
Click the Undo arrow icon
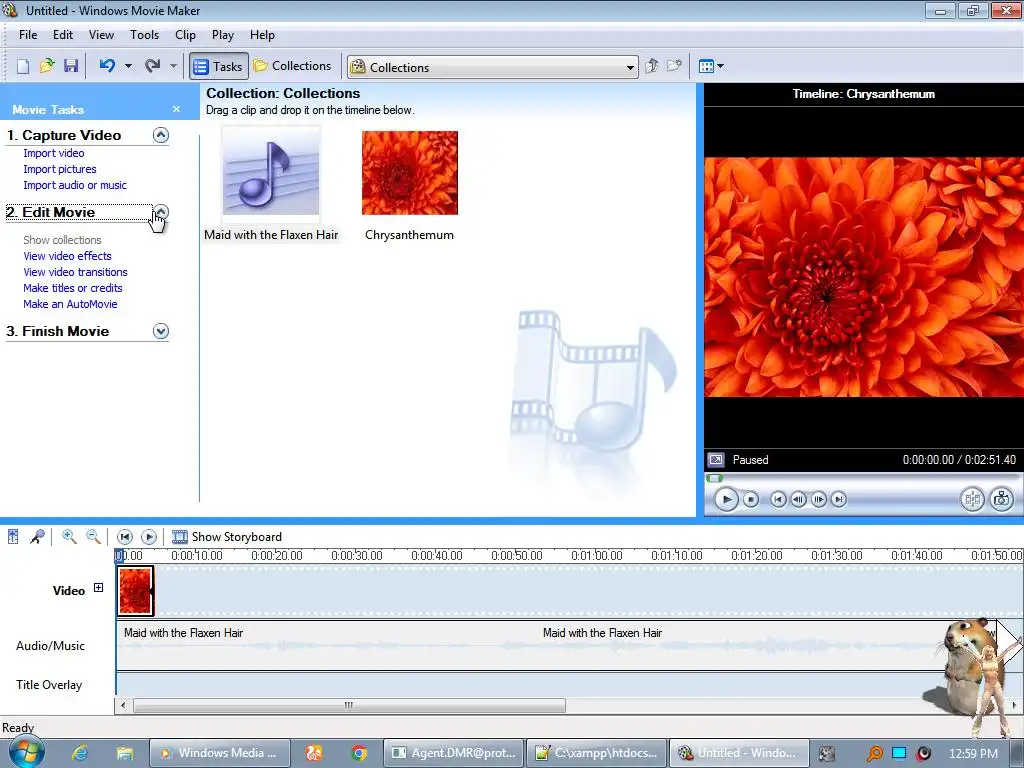coord(108,65)
